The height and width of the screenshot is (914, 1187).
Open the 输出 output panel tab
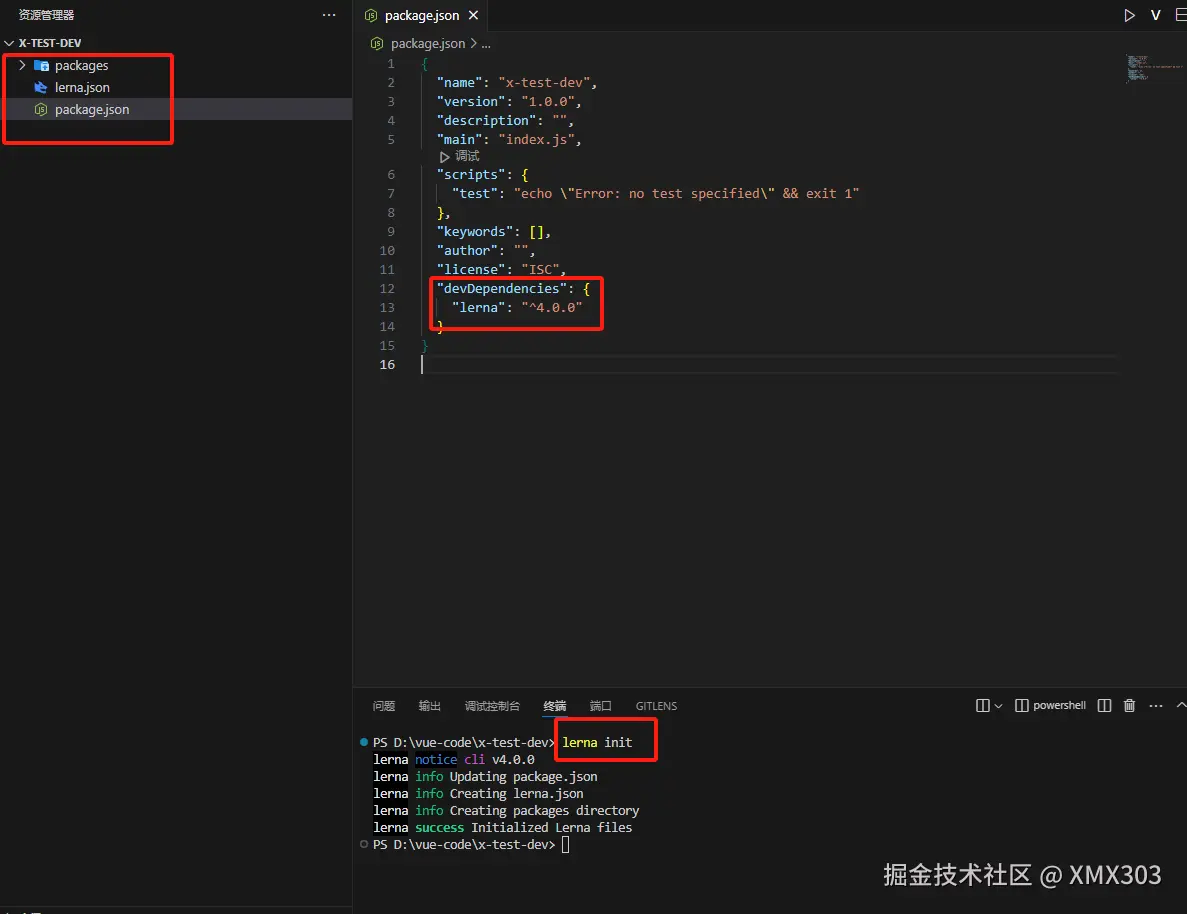tap(429, 706)
